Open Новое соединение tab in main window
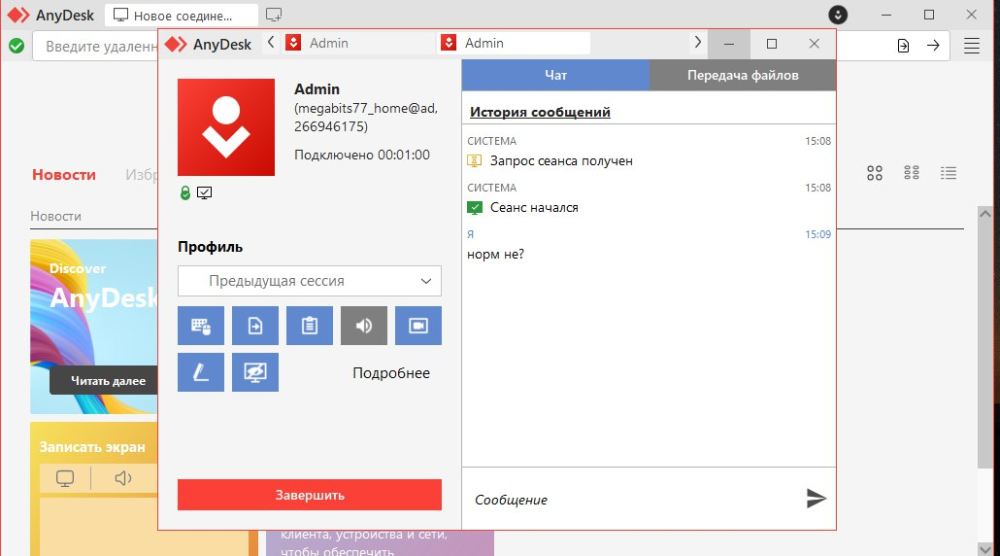Screen dimensions: 1000x556 (181, 15)
